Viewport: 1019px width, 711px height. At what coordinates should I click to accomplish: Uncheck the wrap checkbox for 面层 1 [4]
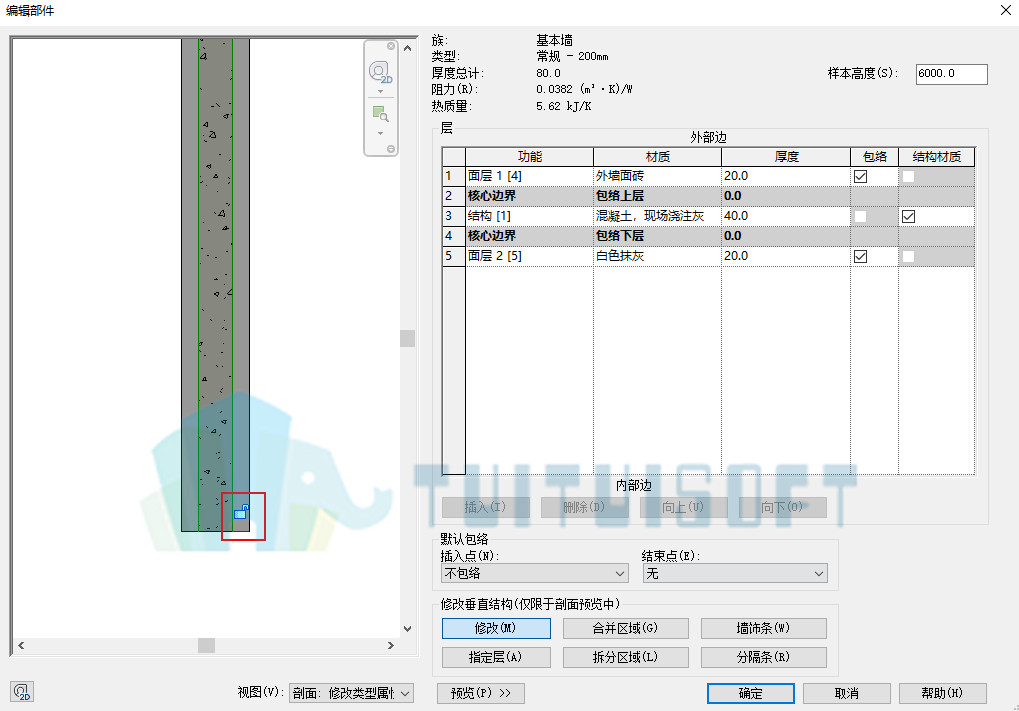(860, 176)
